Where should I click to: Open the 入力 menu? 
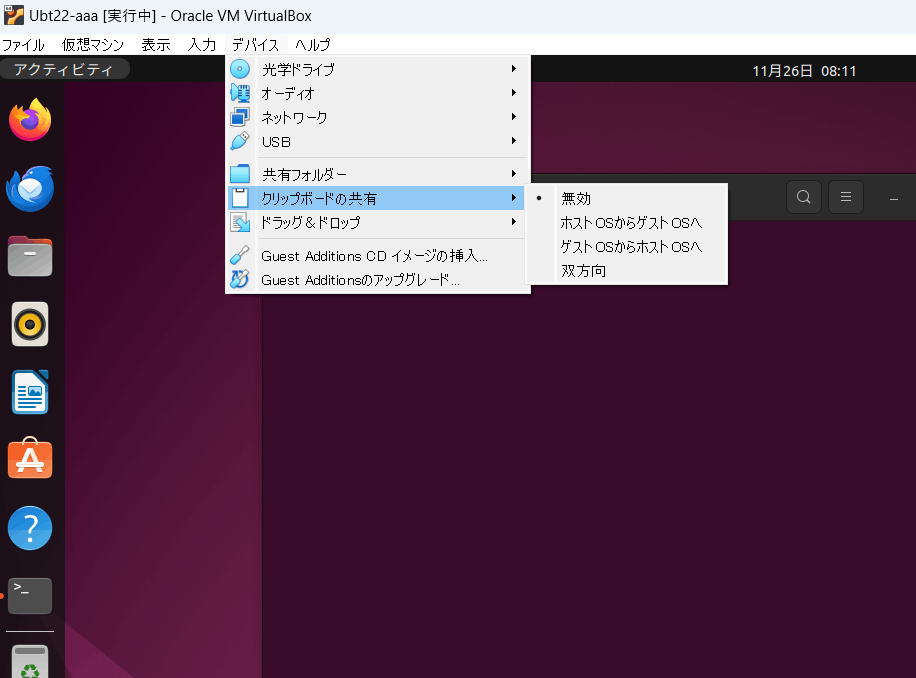pos(202,45)
